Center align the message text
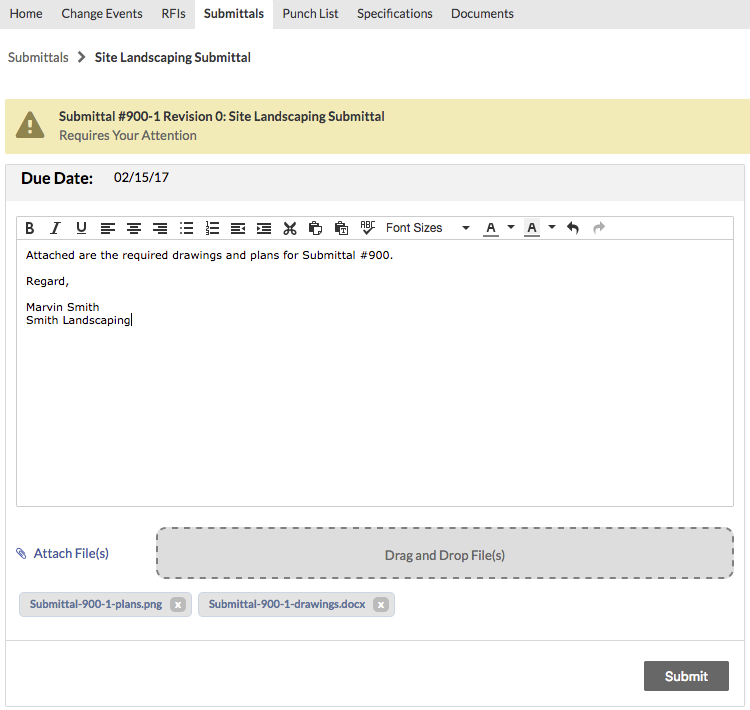 point(134,228)
